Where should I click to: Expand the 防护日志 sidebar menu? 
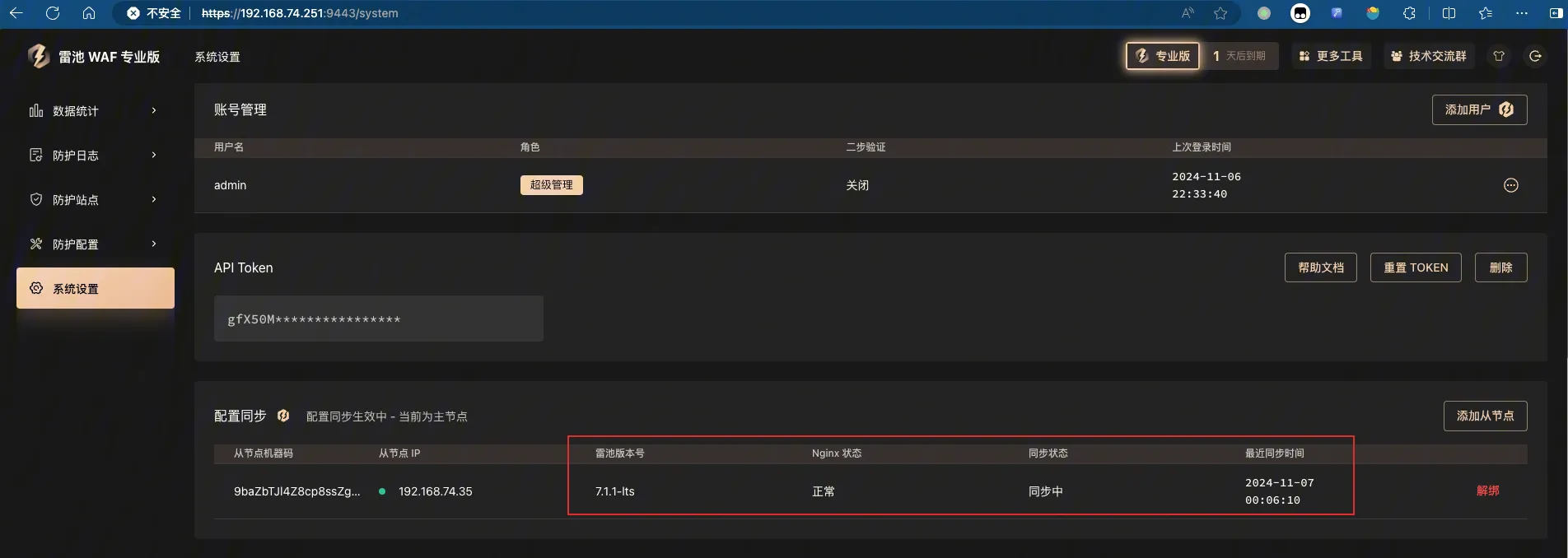95,156
